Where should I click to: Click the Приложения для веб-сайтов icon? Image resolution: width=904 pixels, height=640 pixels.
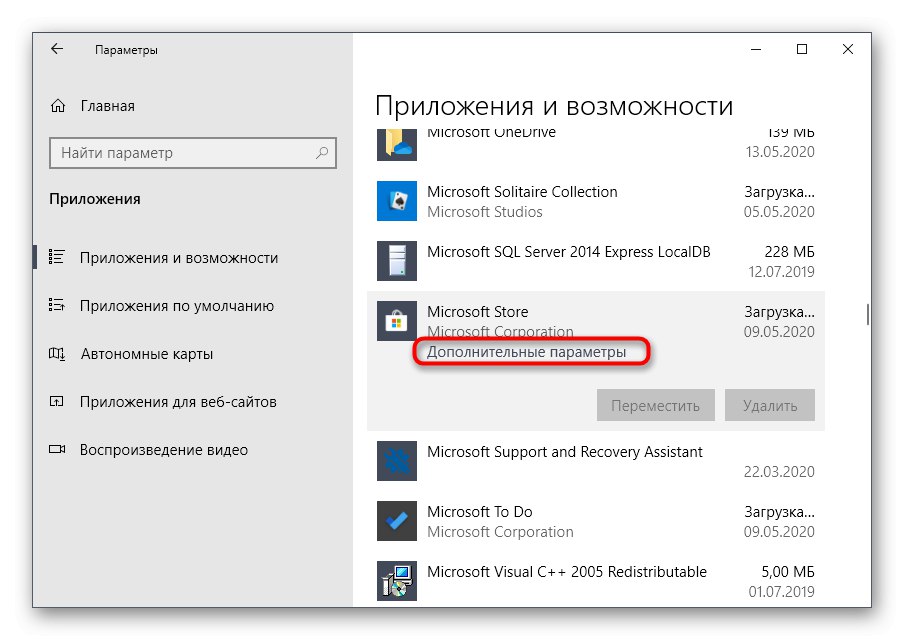(56, 401)
